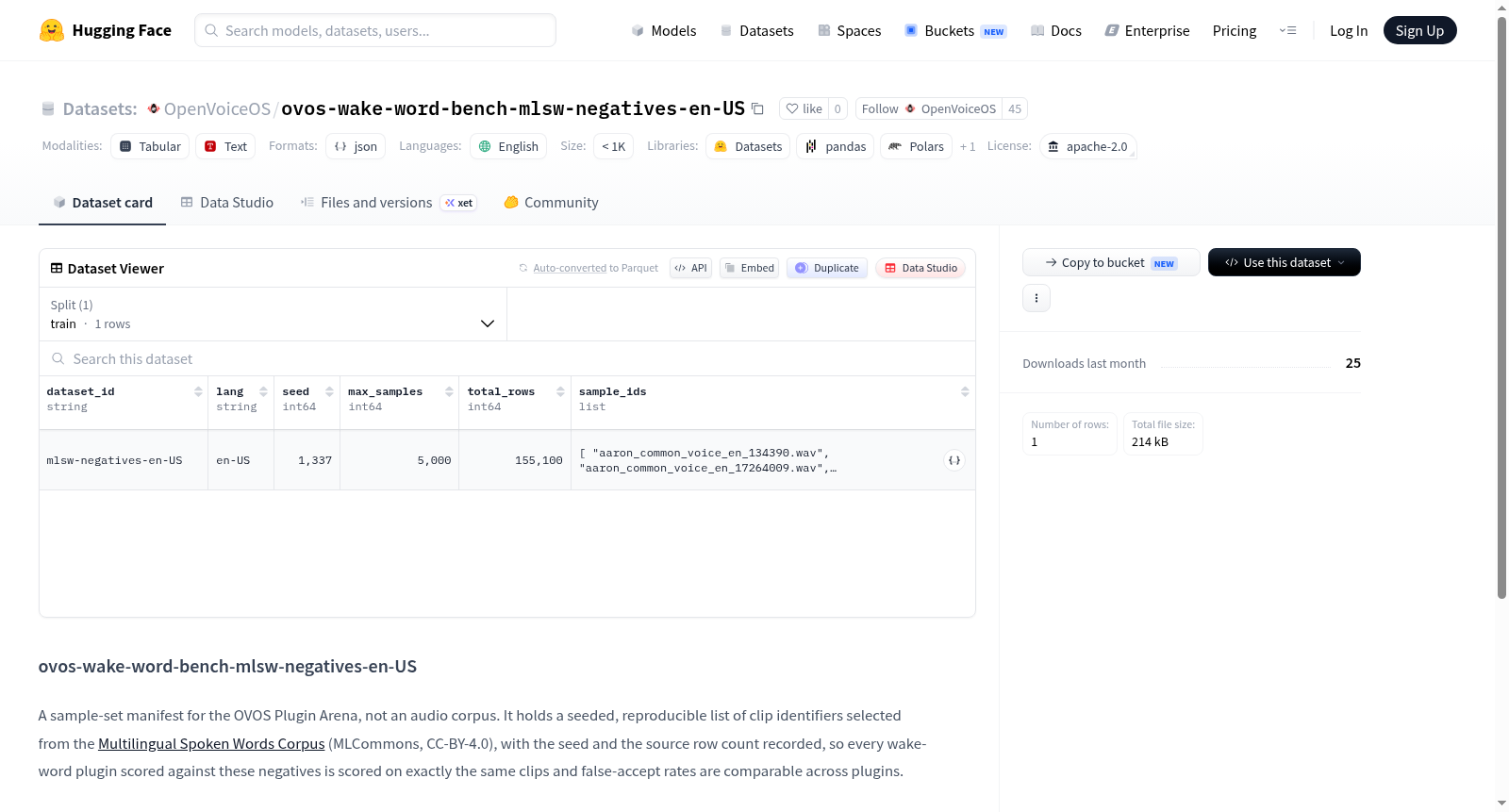Click the Sign Up button
The height and width of the screenshot is (812, 1509).
pos(1419,30)
